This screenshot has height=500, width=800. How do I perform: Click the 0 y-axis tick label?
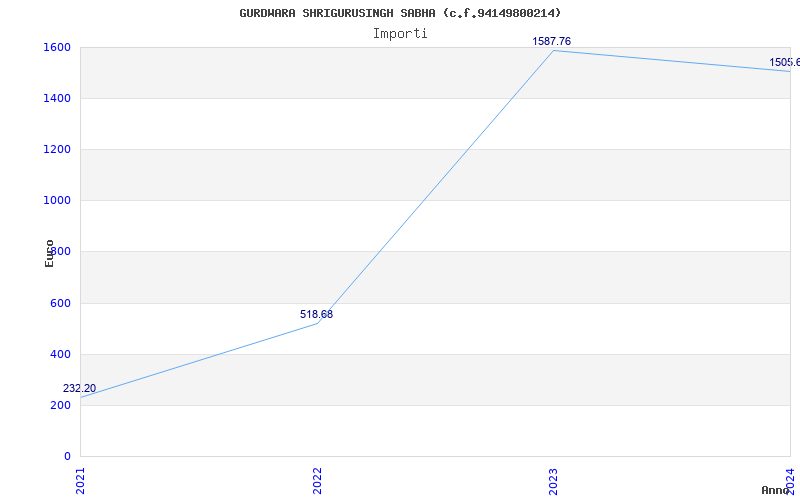point(67,457)
